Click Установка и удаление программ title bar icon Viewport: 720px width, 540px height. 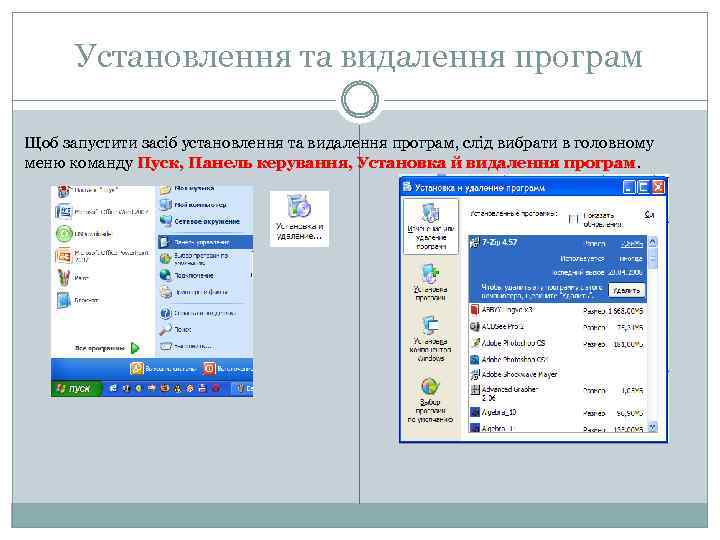[x=407, y=186]
